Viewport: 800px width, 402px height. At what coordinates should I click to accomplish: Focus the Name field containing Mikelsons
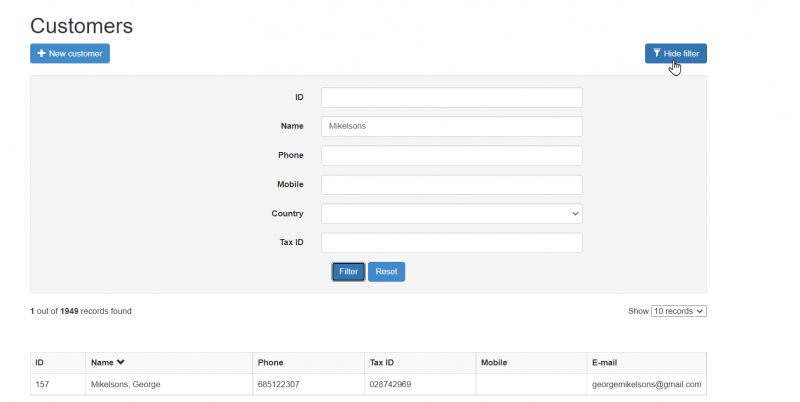click(451, 126)
